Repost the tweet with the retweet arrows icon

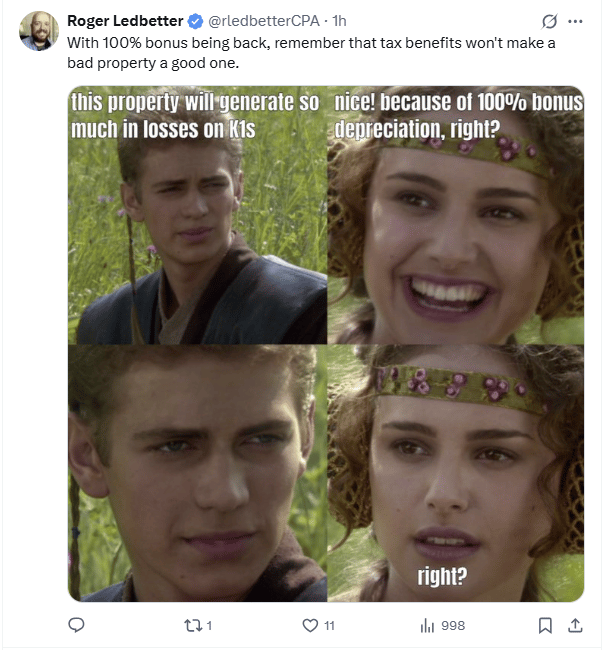click(x=192, y=626)
